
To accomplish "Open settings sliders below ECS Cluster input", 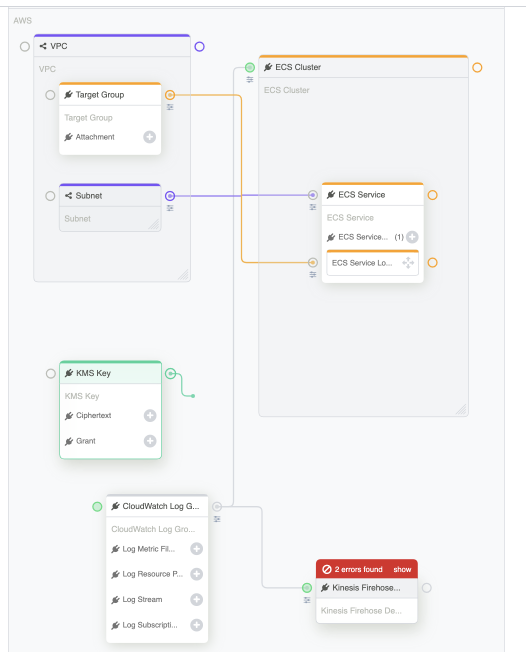I will [249, 79].
